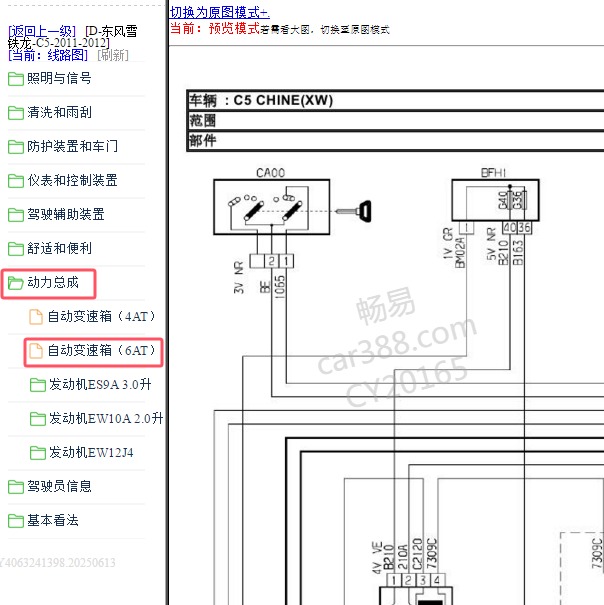Image resolution: width=604 pixels, height=605 pixels.
Task: Open the 基本看法 folder icon
Action: 16,521
